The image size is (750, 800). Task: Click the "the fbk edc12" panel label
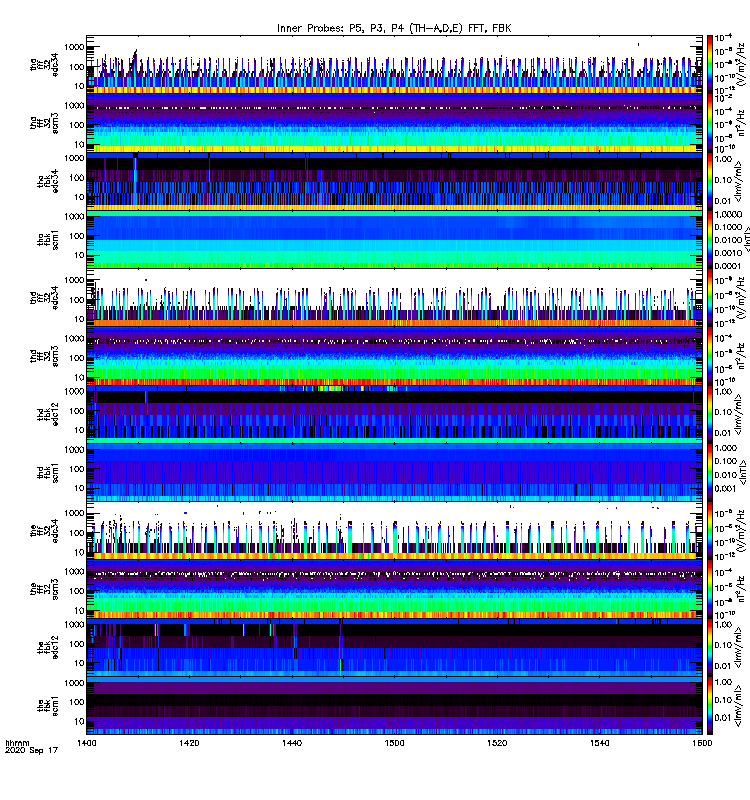[47, 647]
